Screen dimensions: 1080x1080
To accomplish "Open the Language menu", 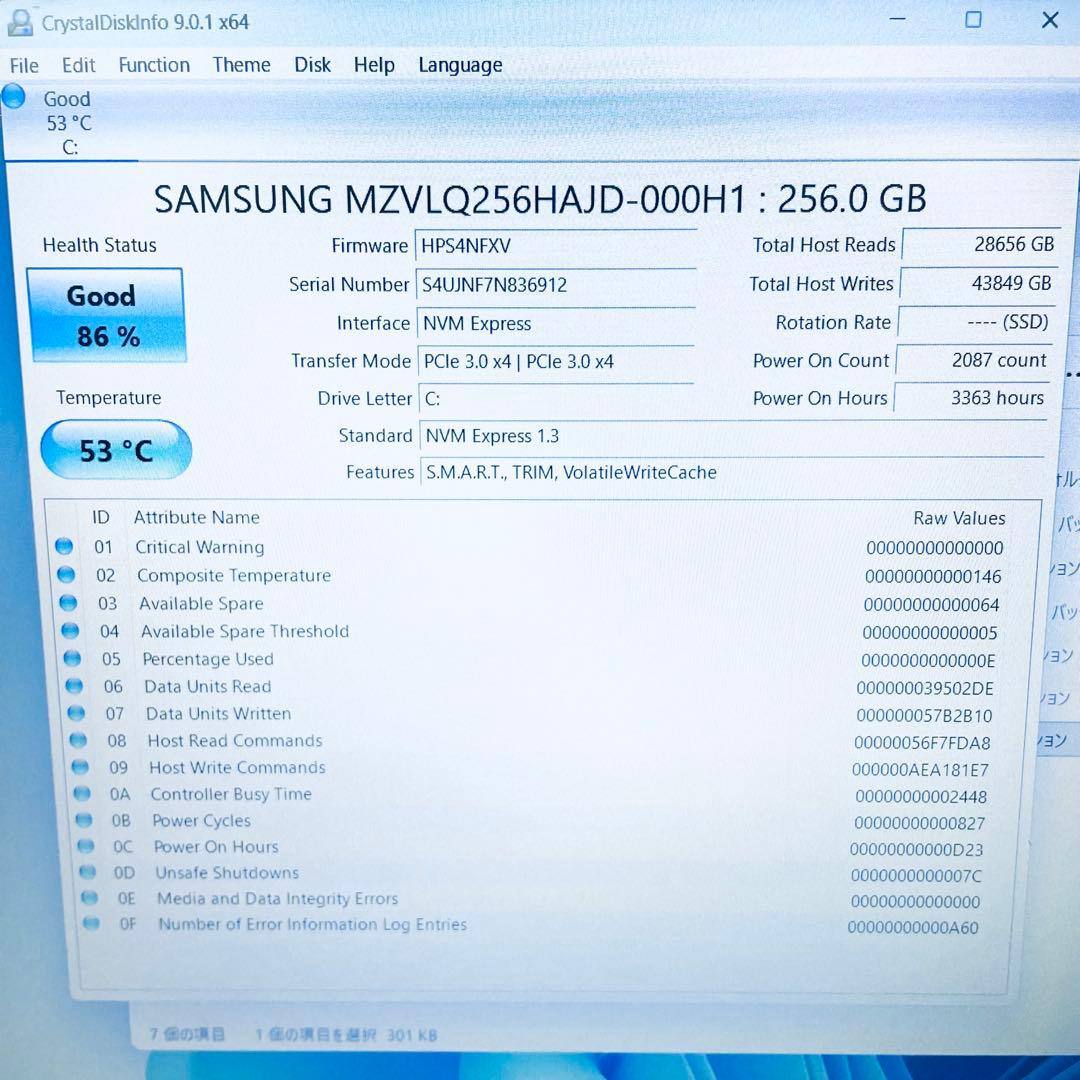I will [x=459, y=64].
